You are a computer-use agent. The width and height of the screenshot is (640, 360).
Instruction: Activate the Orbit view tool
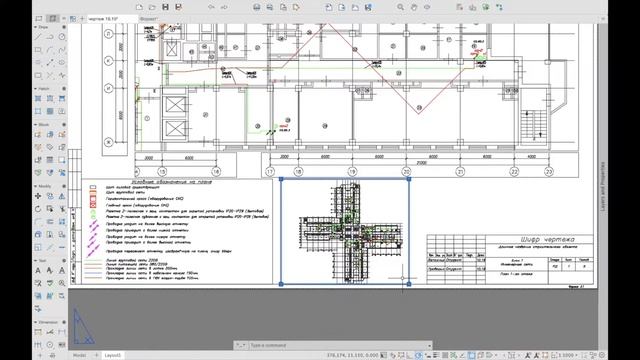click(x=427, y=7)
